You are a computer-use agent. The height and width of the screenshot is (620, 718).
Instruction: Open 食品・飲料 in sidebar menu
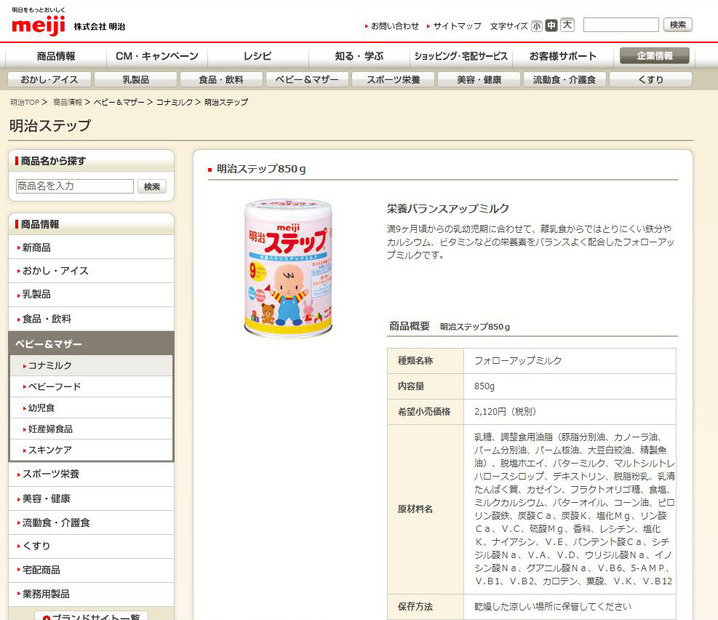pyautogui.click(x=91, y=319)
